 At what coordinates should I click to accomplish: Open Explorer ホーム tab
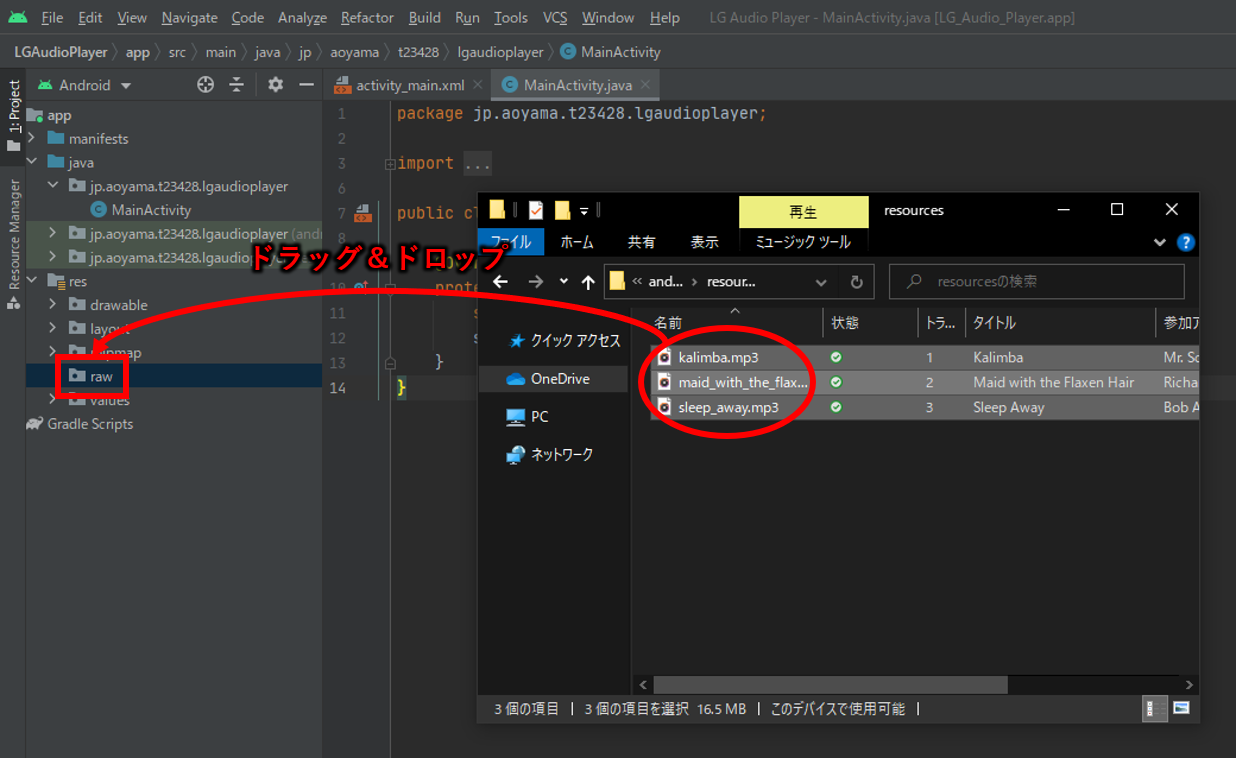pyautogui.click(x=577, y=242)
